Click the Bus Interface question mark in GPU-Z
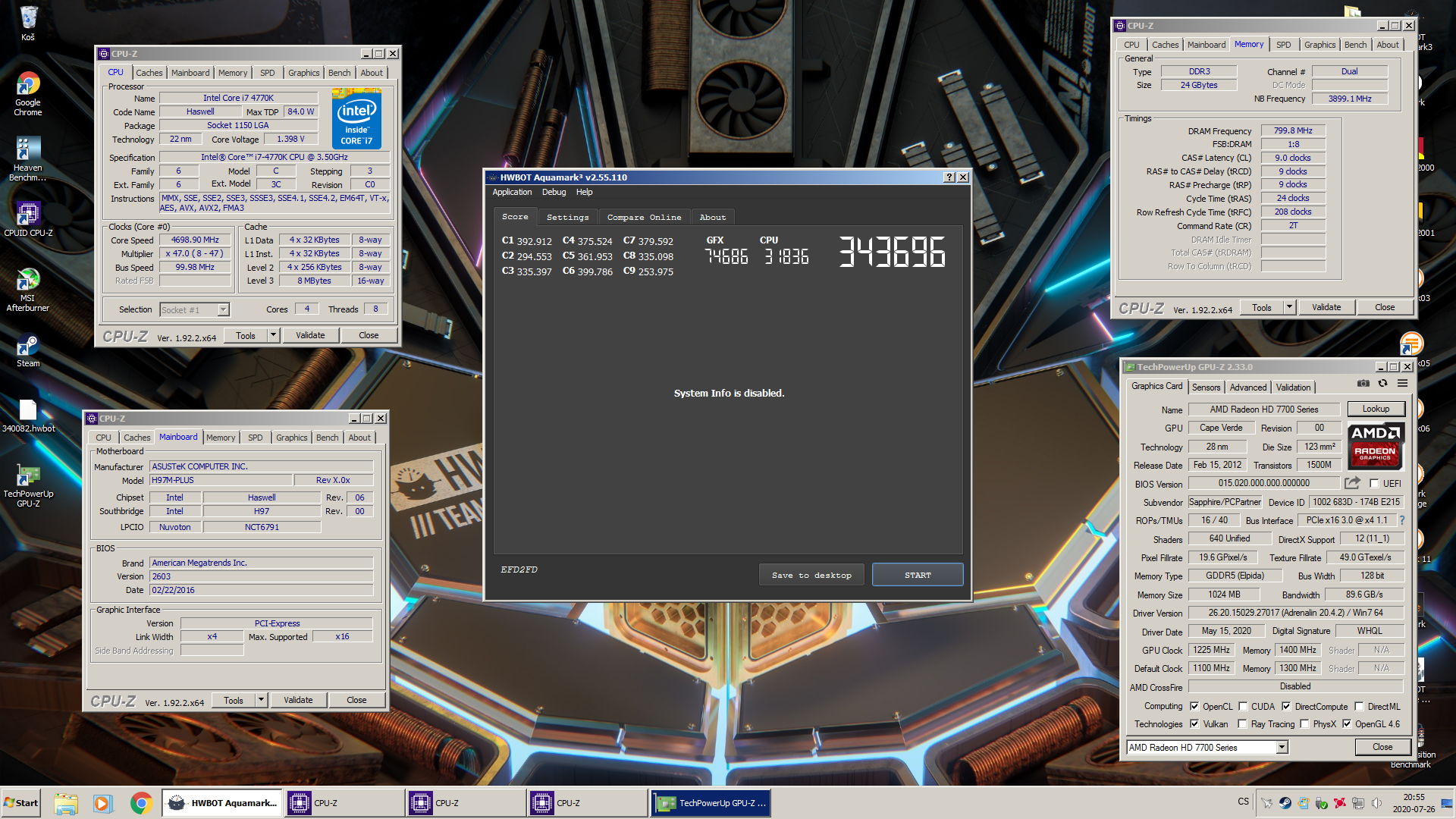 pos(1402,520)
